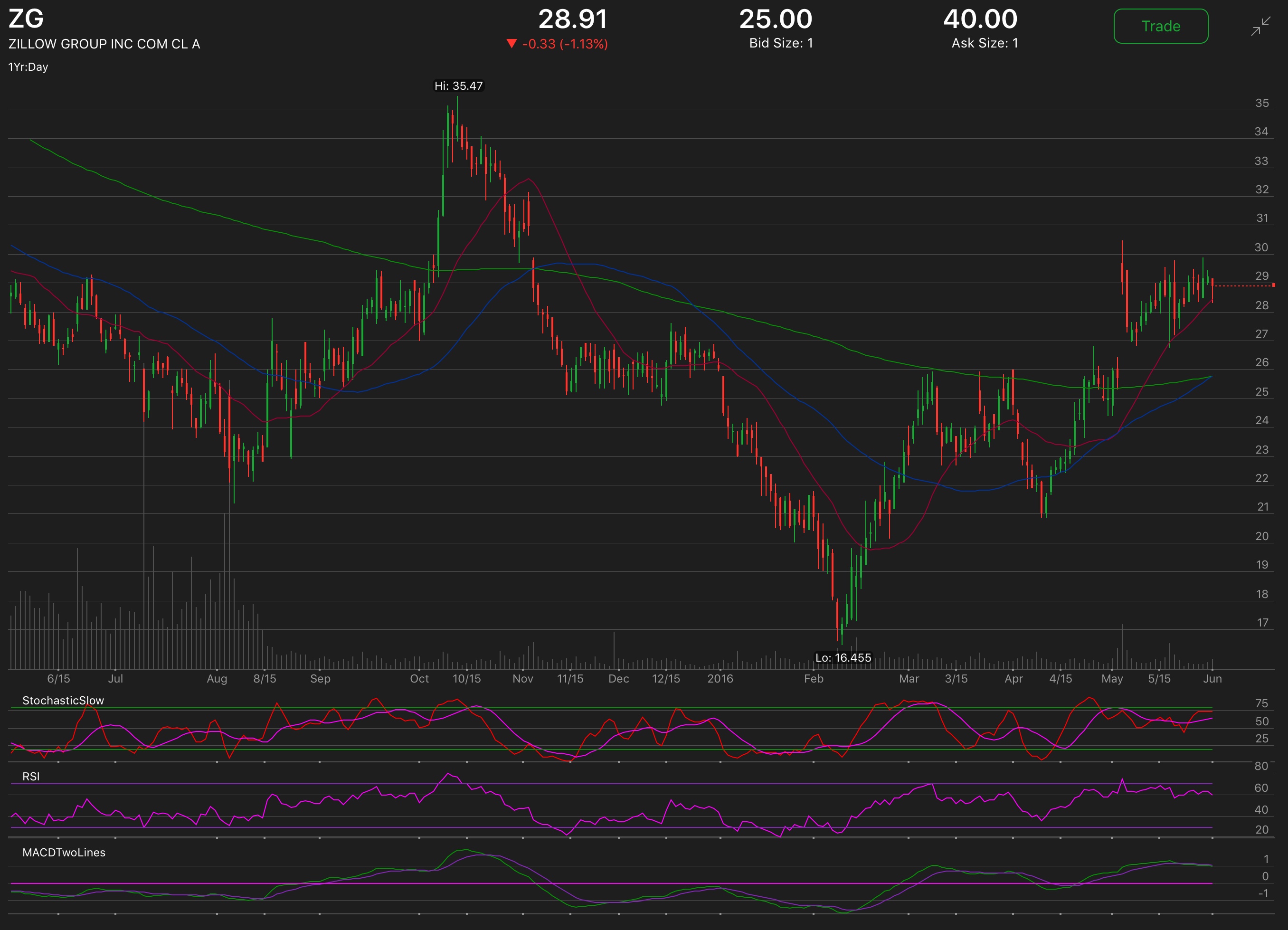Click the green Trade button
This screenshot has height=930, width=1288.
[1160, 26]
